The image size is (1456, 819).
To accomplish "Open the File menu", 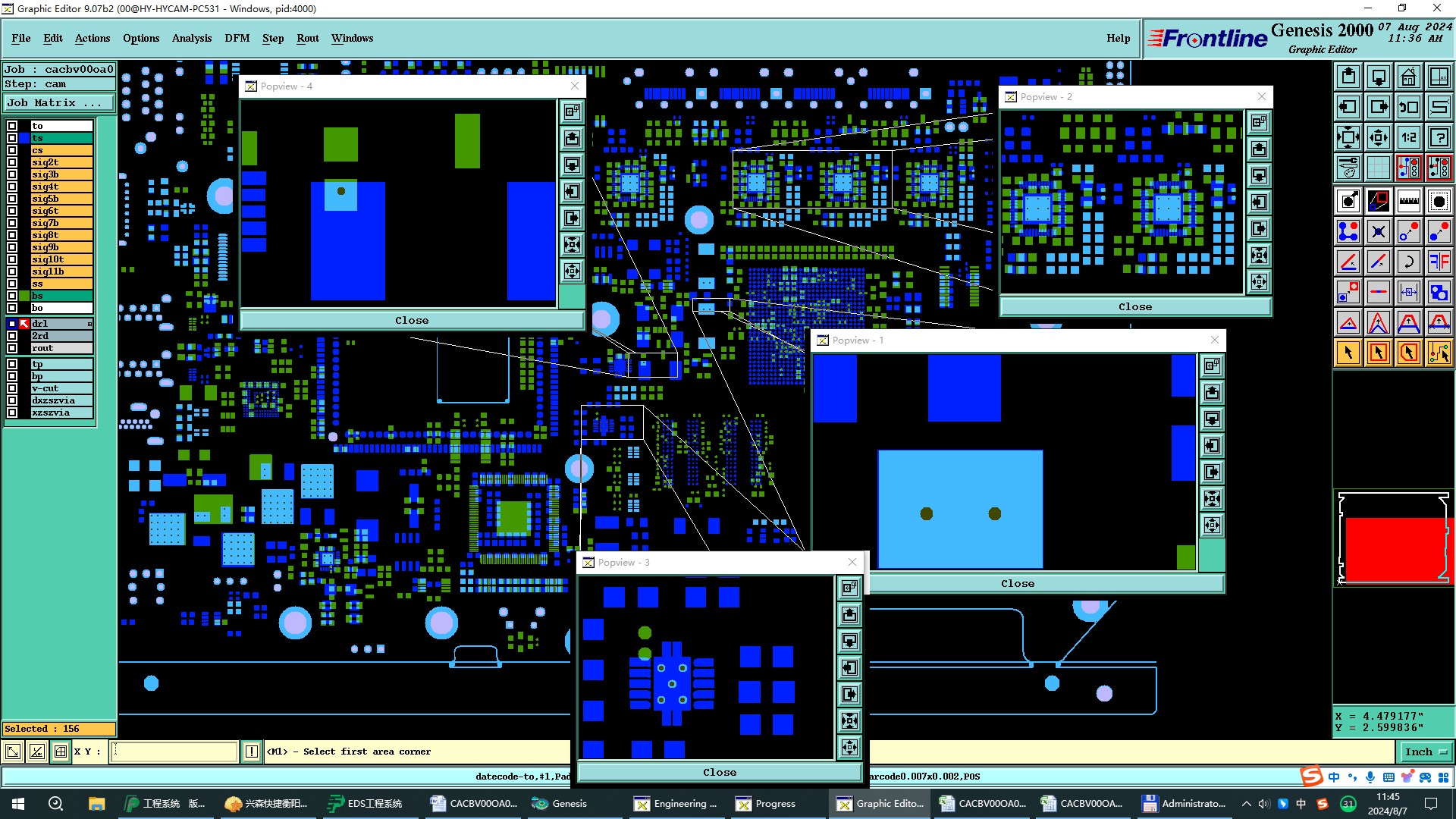I will tap(21, 38).
